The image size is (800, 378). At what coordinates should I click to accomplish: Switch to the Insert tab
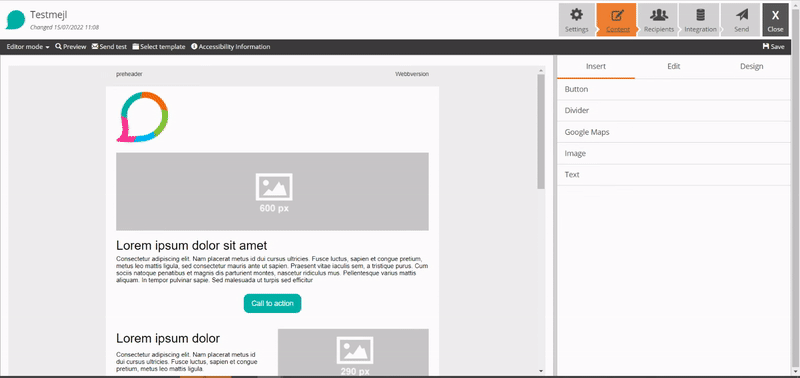(x=596, y=67)
